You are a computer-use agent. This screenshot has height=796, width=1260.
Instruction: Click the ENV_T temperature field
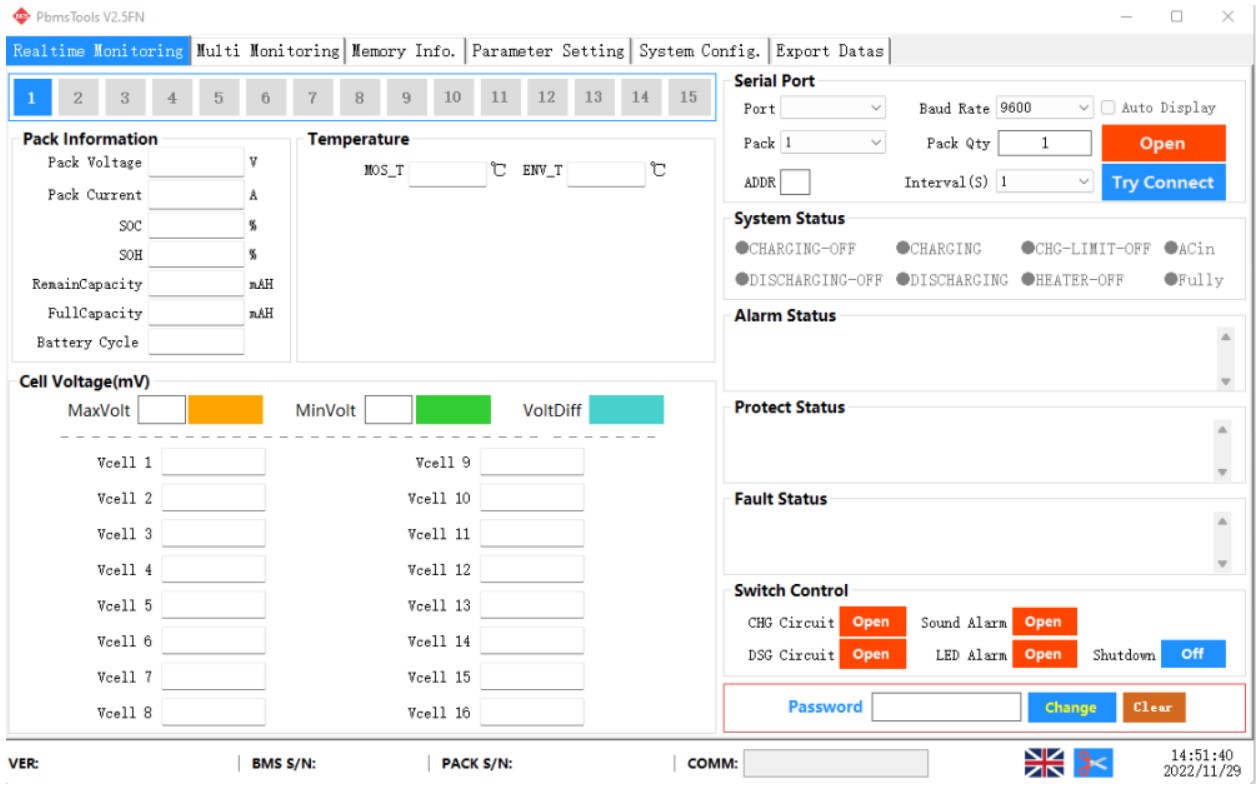click(x=606, y=173)
